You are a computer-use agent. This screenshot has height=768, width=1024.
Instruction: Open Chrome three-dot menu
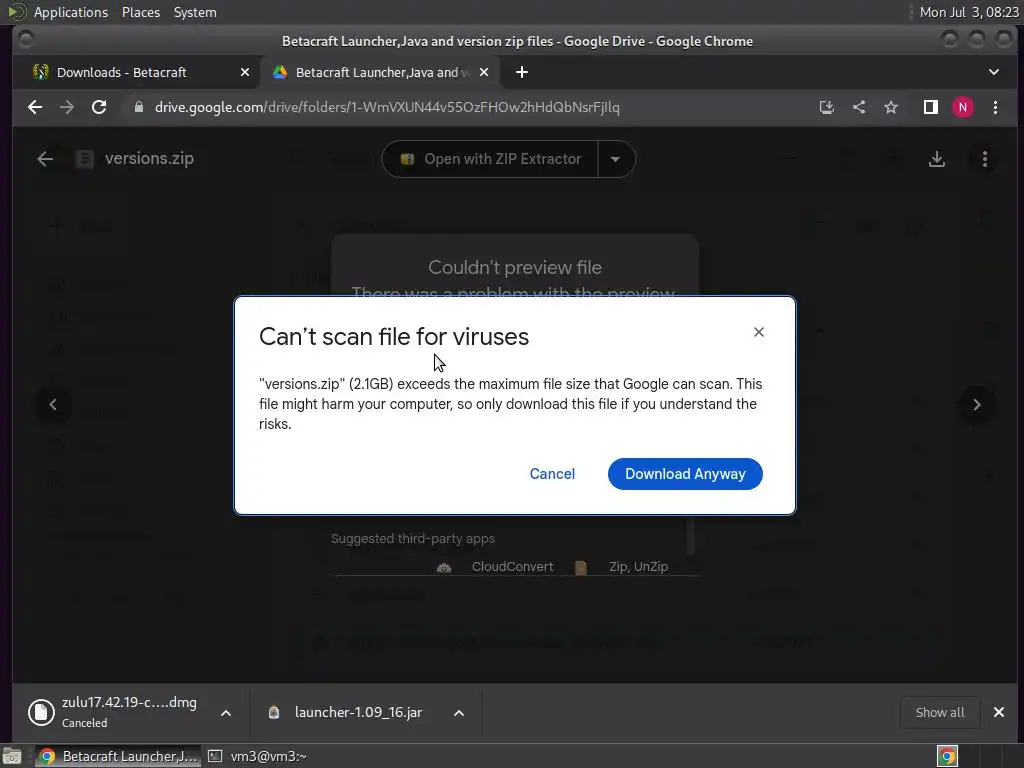tap(995, 108)
